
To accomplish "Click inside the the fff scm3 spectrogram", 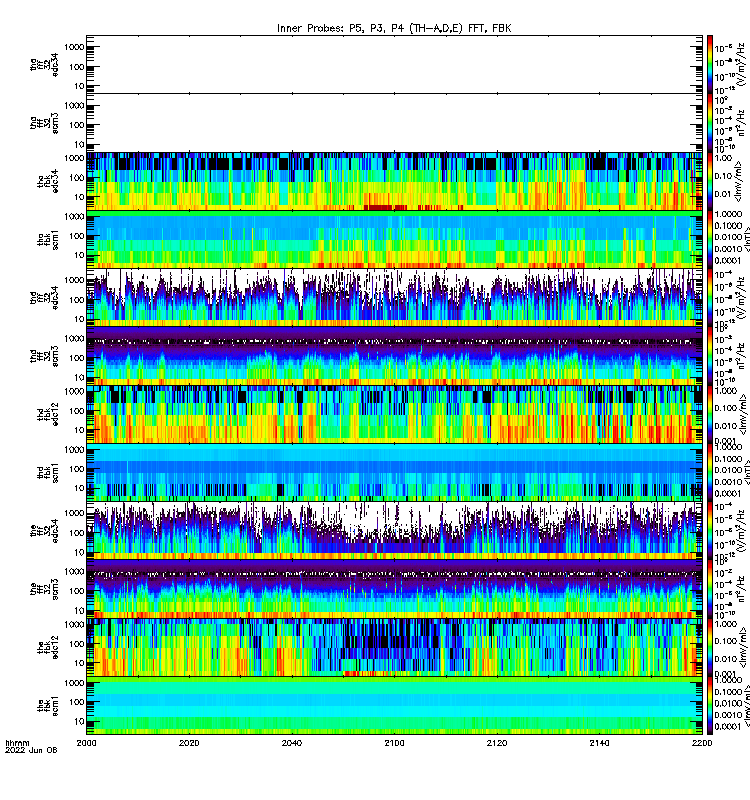I will (x=394, y=589).
